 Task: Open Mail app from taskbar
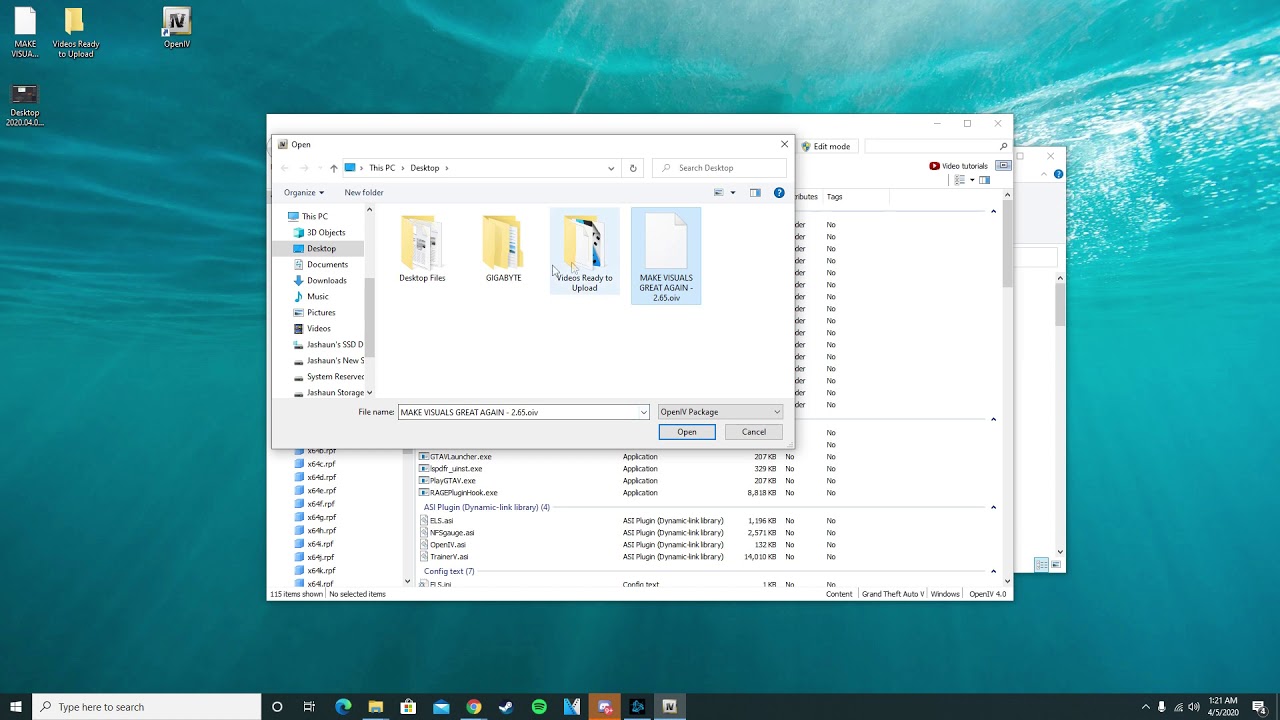click(x=441, y=707)
